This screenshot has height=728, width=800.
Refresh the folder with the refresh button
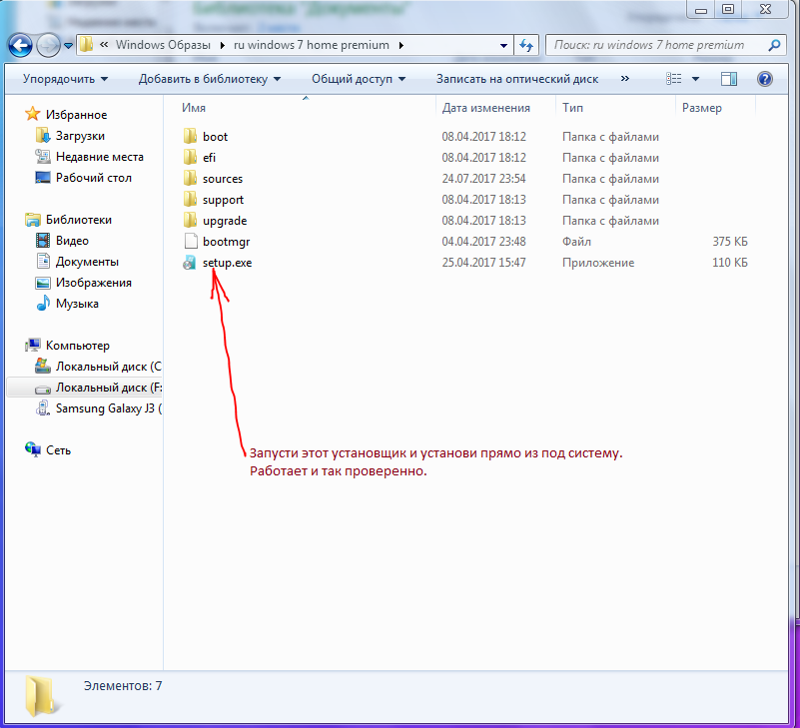click(x=526, y=45)
